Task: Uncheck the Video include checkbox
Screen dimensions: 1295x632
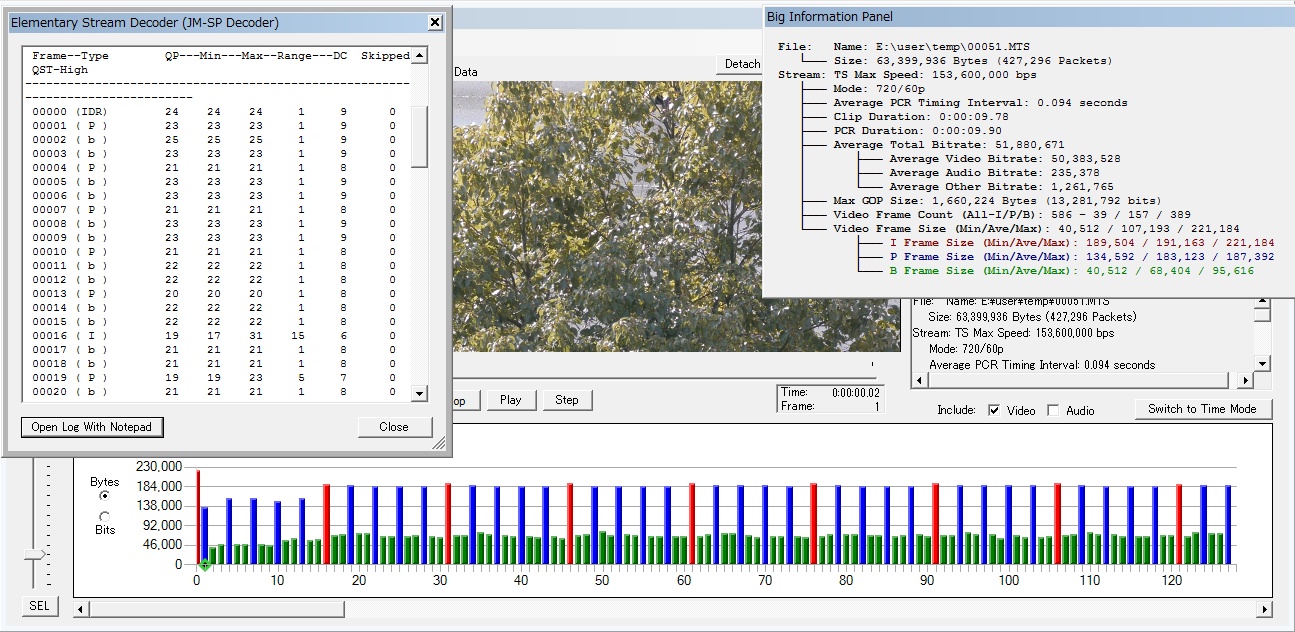Action: click(x=994, y=410)
